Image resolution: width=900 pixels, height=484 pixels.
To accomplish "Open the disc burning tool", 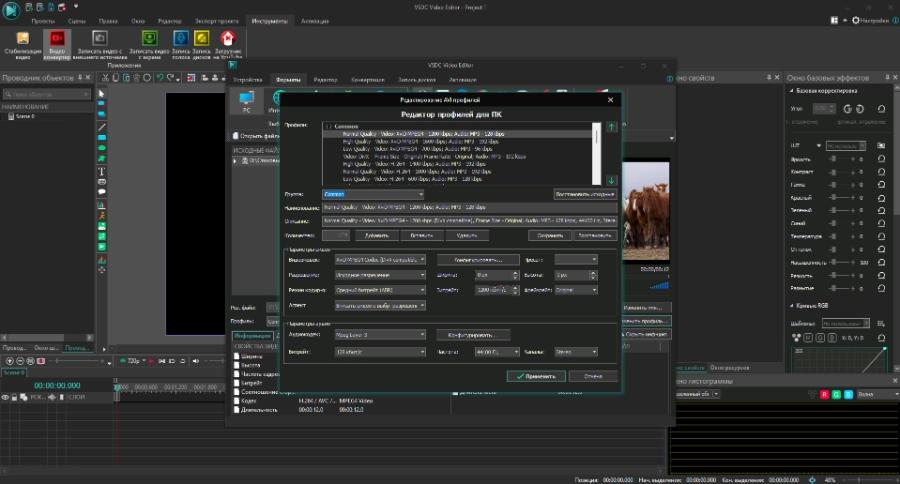I will (201, 45).
